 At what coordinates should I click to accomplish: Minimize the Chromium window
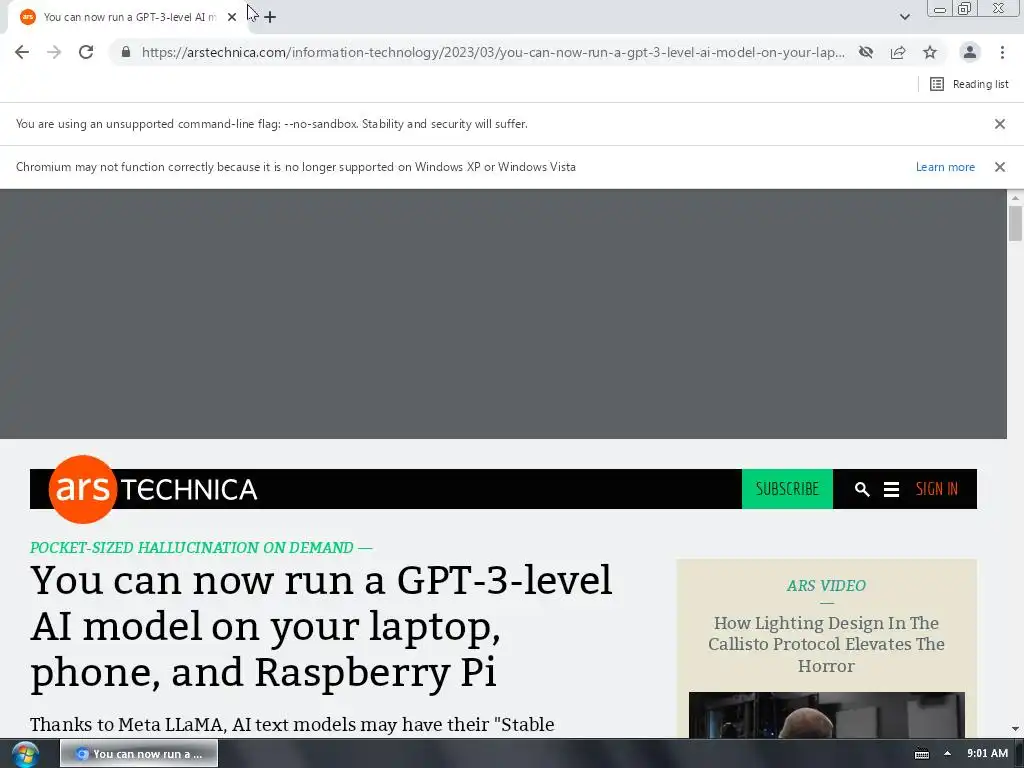[x=940, y=8]
